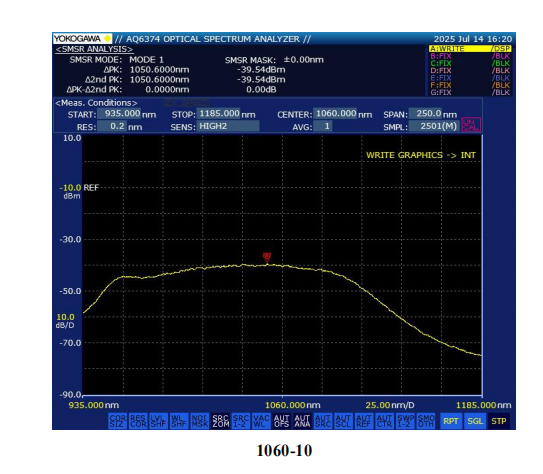Click the red peak marker on the trace

click(267, 258)
